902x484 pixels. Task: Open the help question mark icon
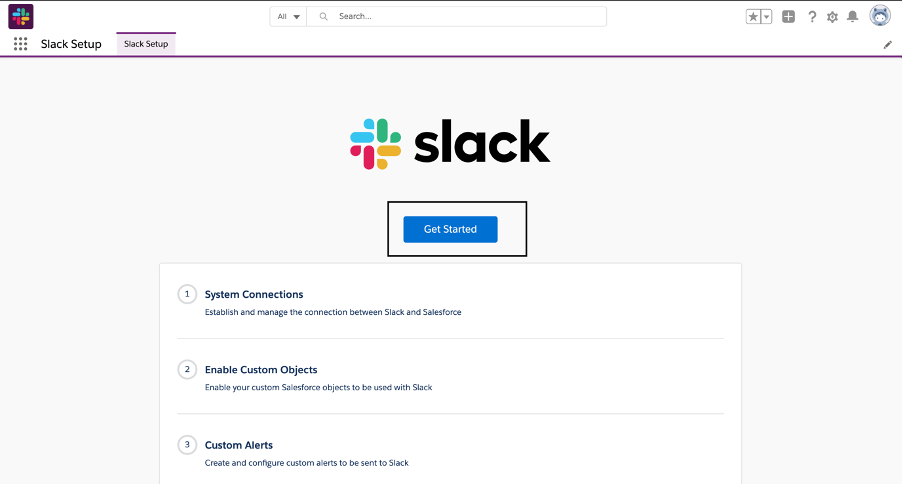(x=812, y=17)
